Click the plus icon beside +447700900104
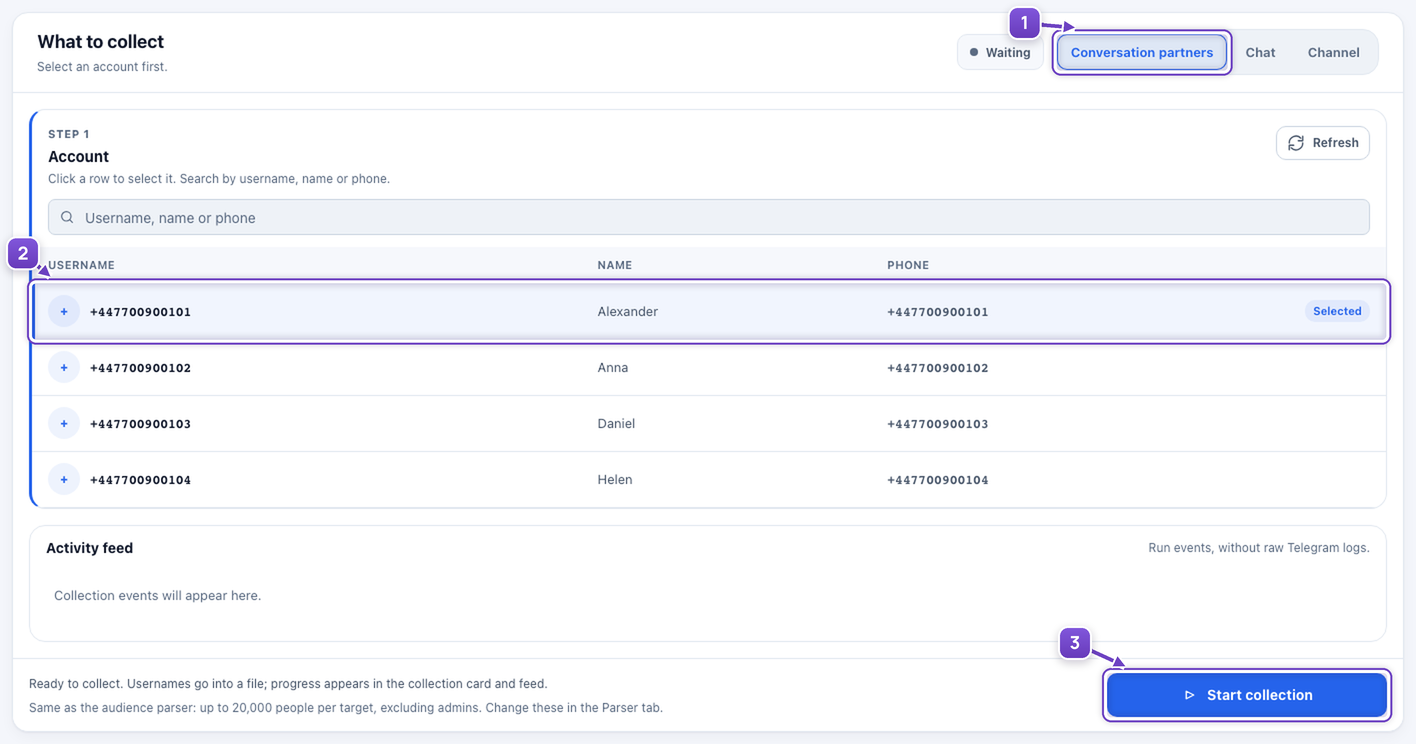 coord(64,480)
